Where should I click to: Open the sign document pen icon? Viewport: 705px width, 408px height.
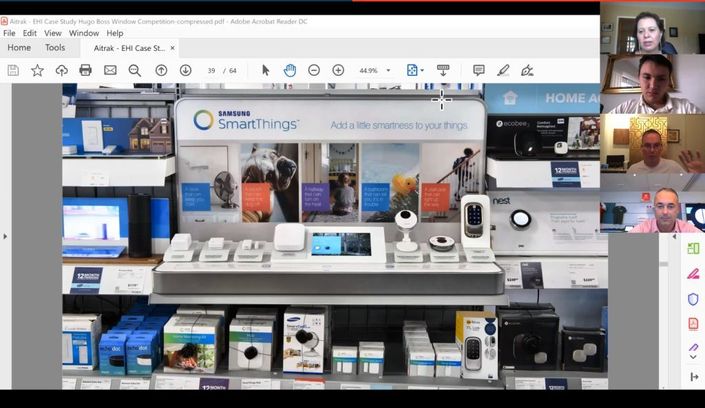point(527,70)
